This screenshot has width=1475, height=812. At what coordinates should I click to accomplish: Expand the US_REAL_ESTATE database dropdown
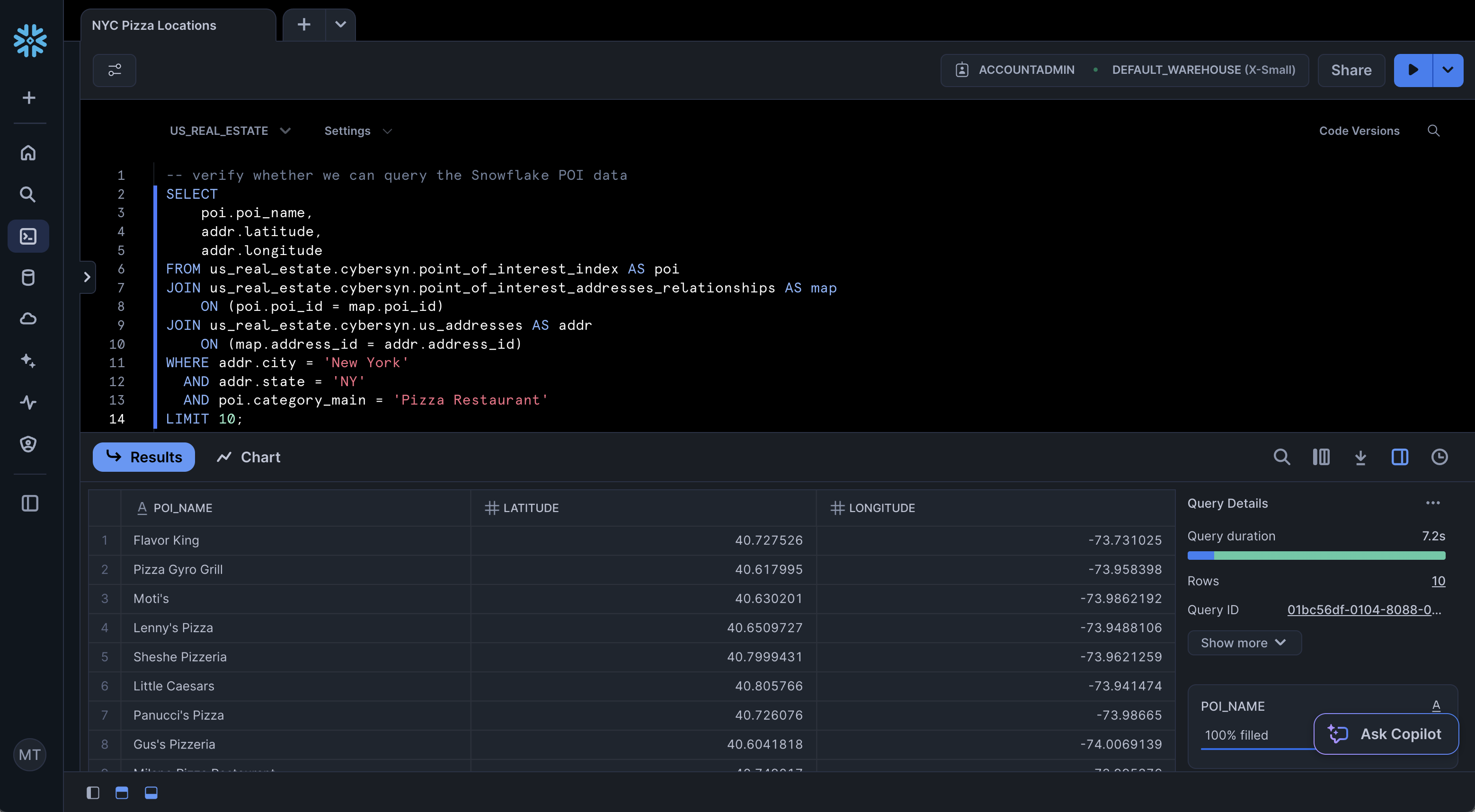click(x=230, y=131)
